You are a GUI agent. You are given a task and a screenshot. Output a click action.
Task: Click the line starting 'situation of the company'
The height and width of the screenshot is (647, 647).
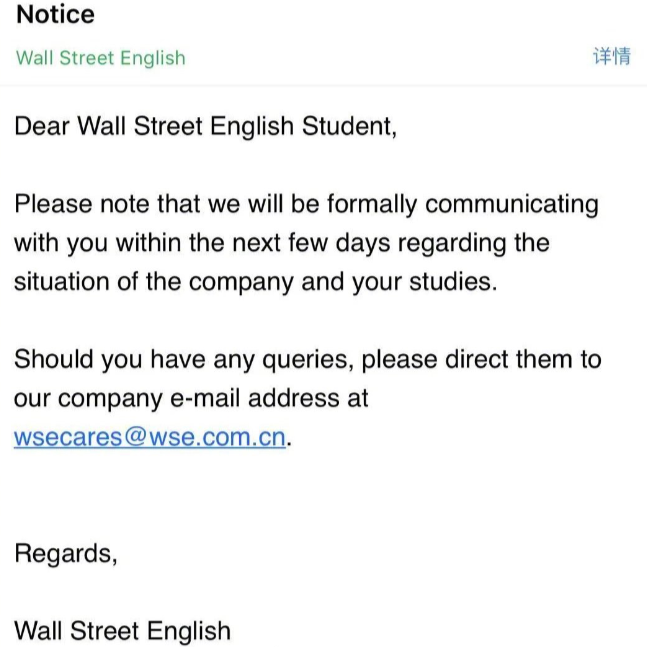254,281
